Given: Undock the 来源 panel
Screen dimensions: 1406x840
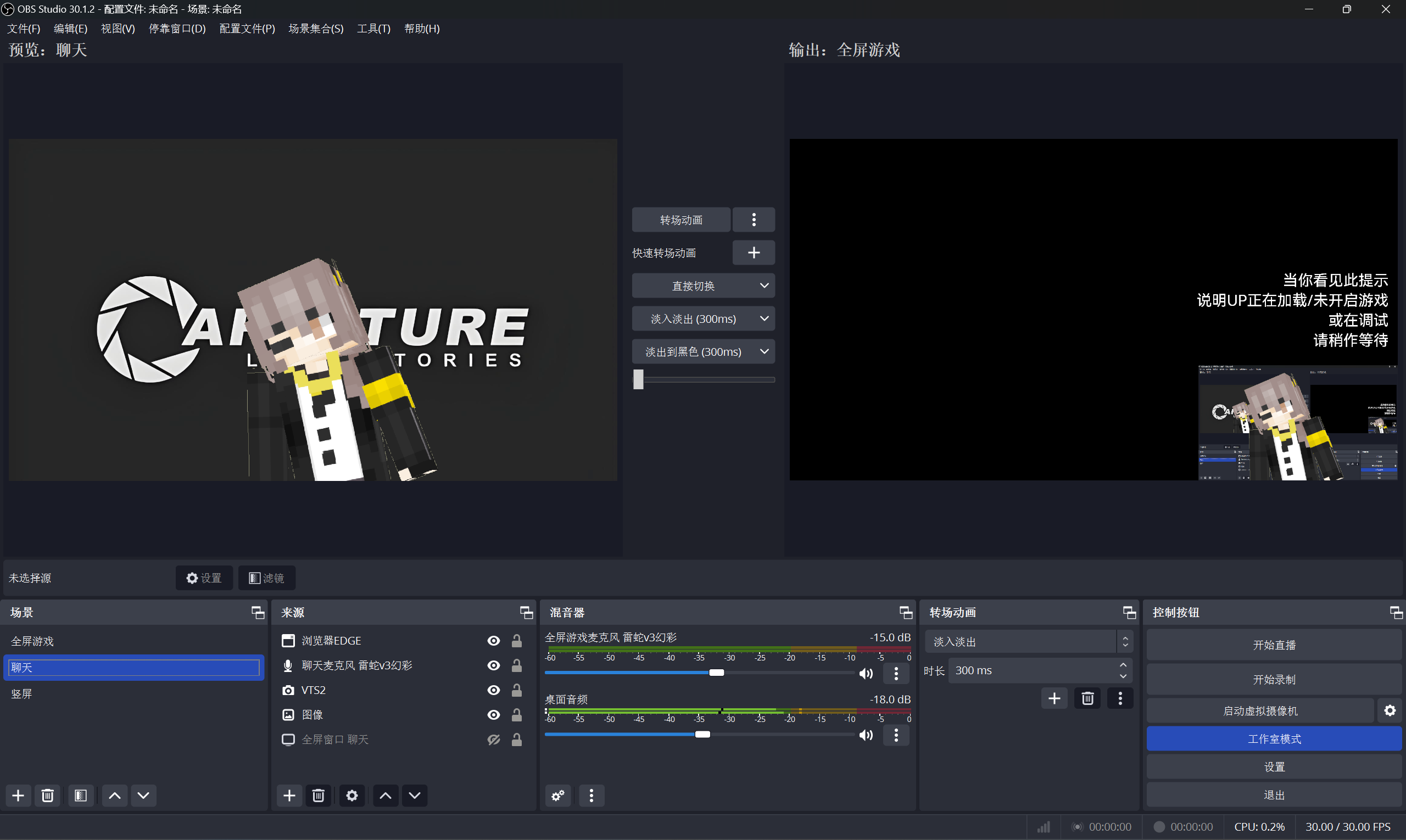Looking at the screenshot, I should point(527,613).
